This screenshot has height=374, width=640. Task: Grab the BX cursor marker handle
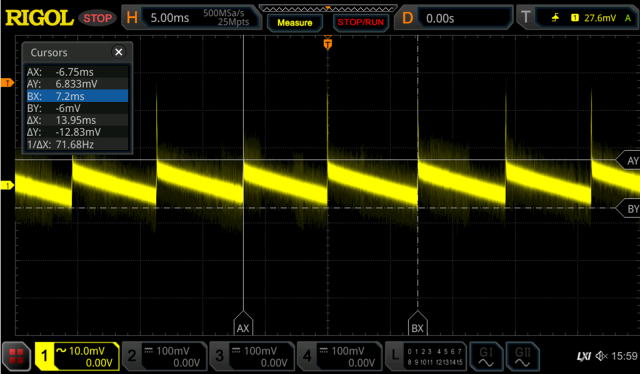tap(417, 324)
